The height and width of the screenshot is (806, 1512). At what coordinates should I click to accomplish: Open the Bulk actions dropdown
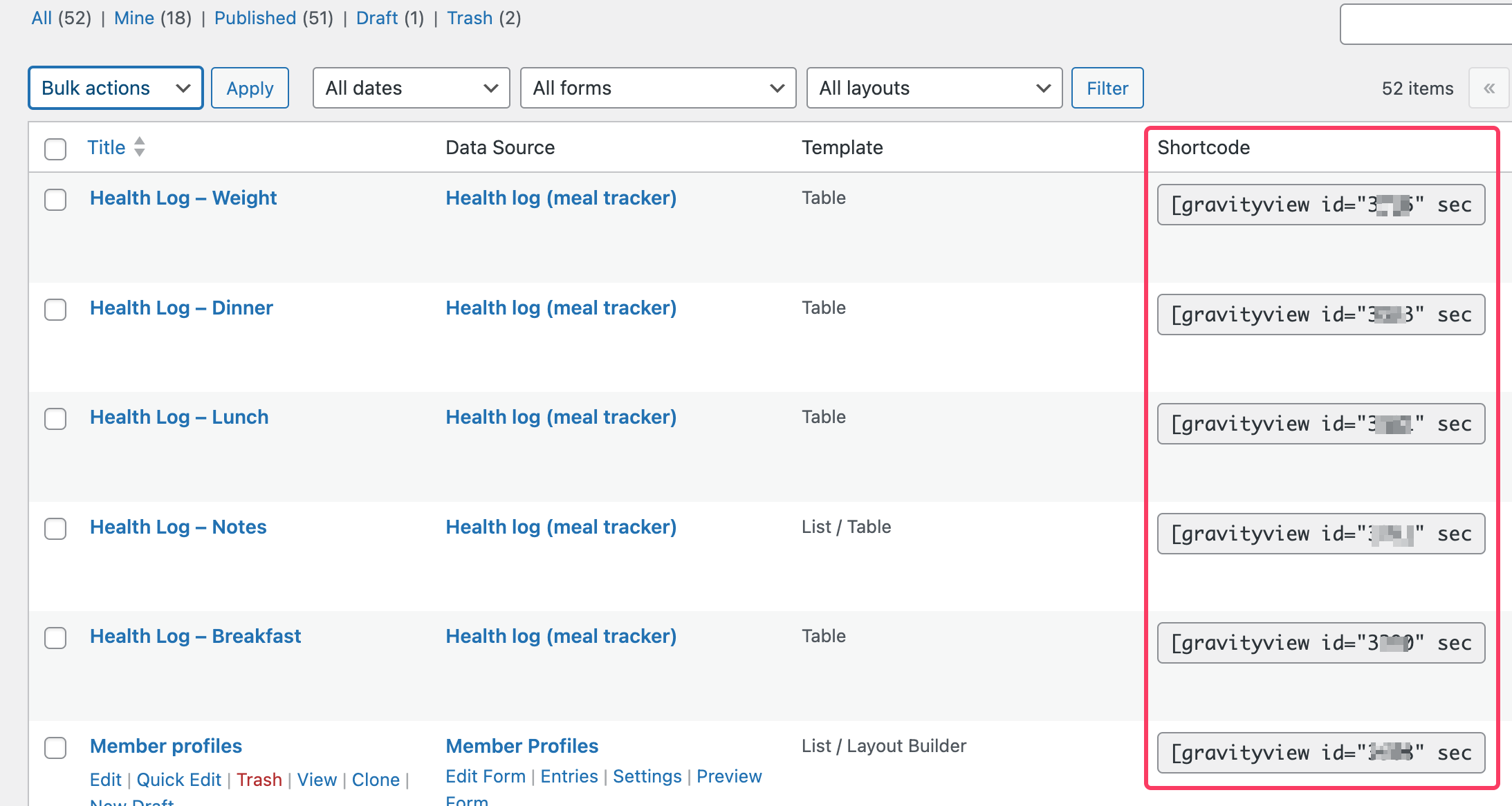(116, 88)
